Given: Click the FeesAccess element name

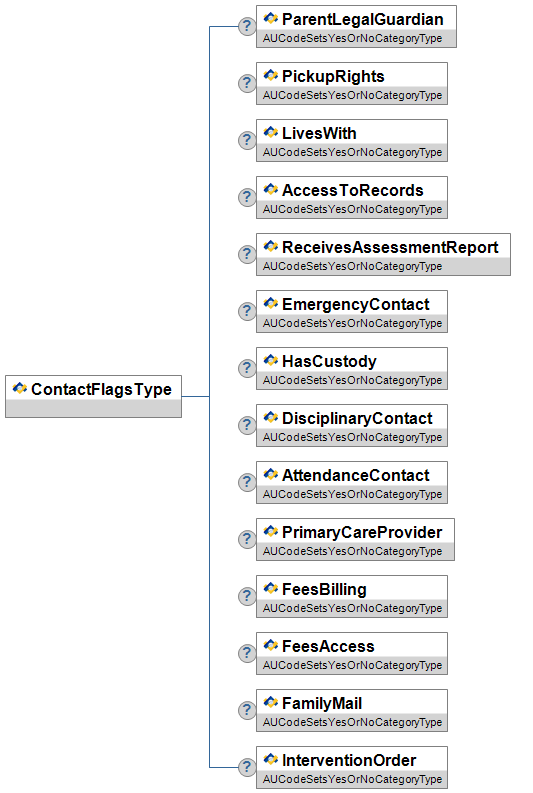Looking at the screenshot, I should [x=328, y=646].
